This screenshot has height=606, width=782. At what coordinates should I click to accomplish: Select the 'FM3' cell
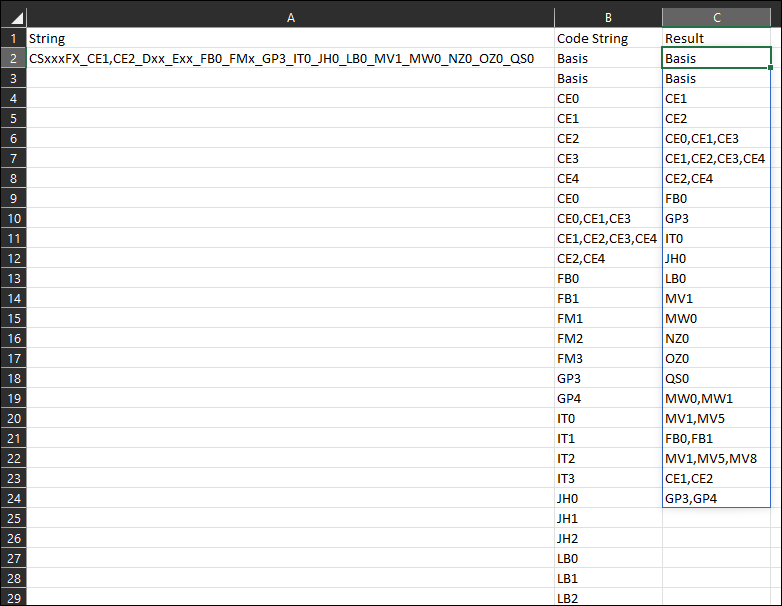click(x=608, y=359)
